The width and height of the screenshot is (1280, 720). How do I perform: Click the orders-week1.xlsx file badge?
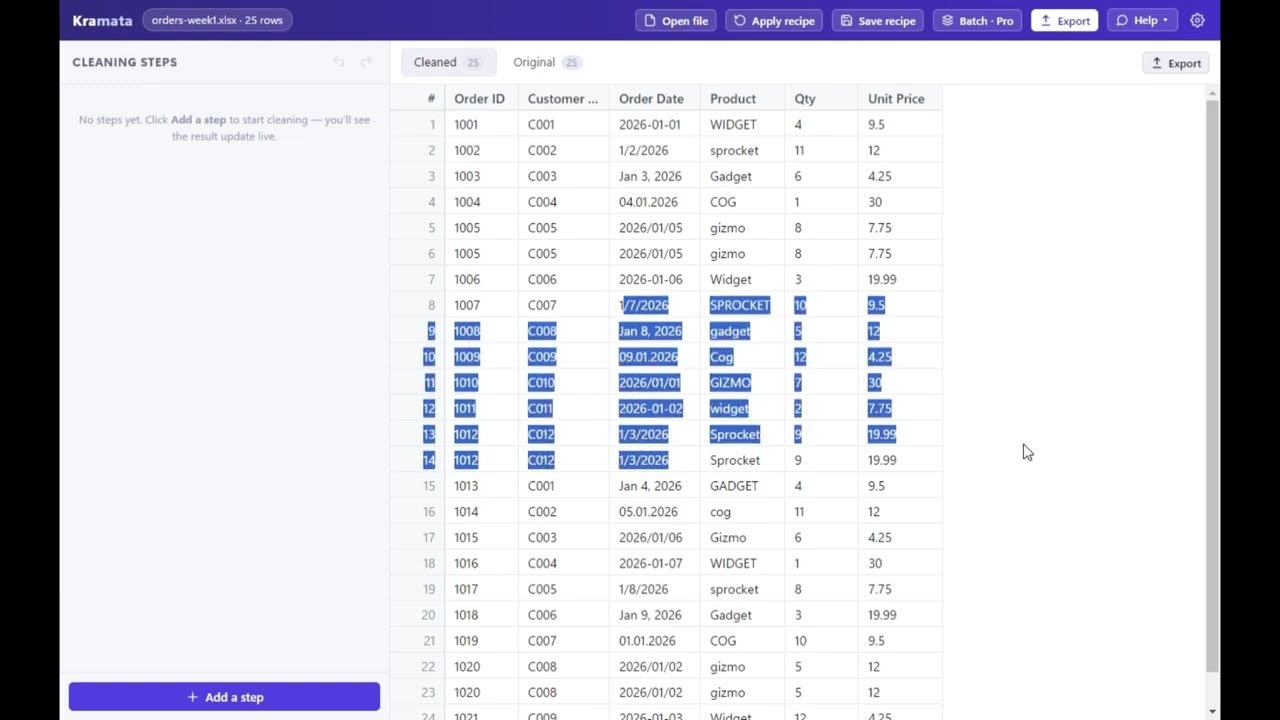217,20
